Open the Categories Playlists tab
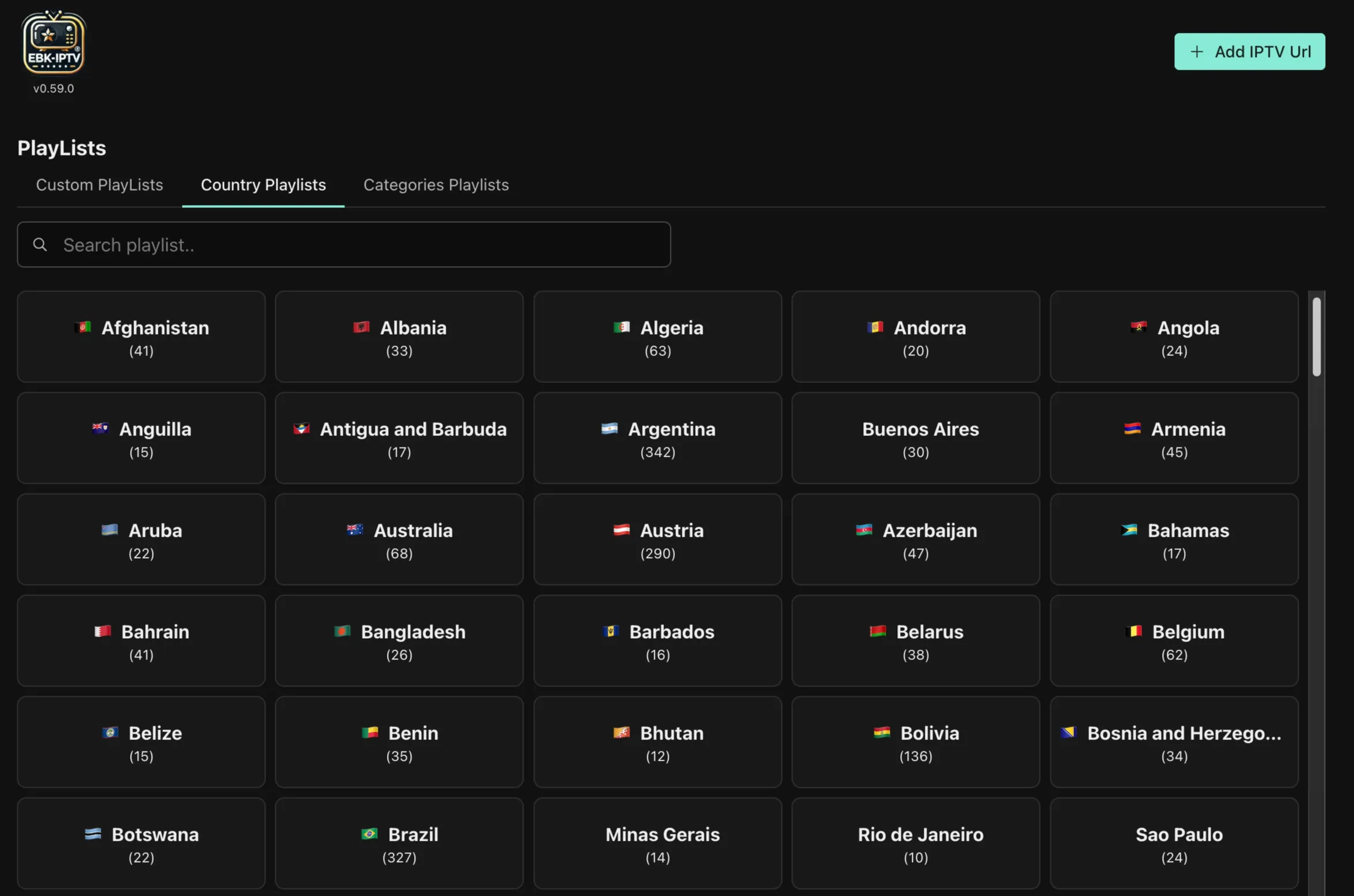Viewport: 1354px width, 896px height. (x=436, y=185)
